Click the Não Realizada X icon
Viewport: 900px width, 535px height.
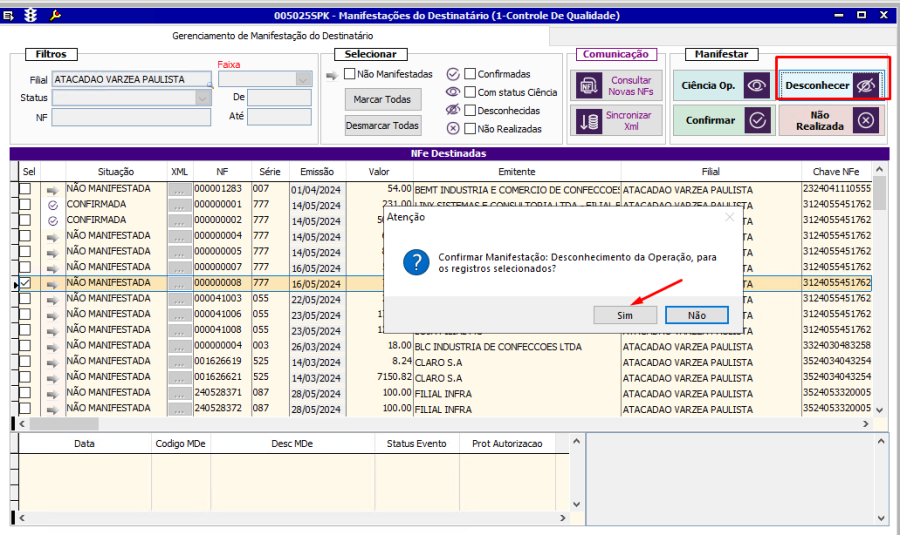point(866,121)
